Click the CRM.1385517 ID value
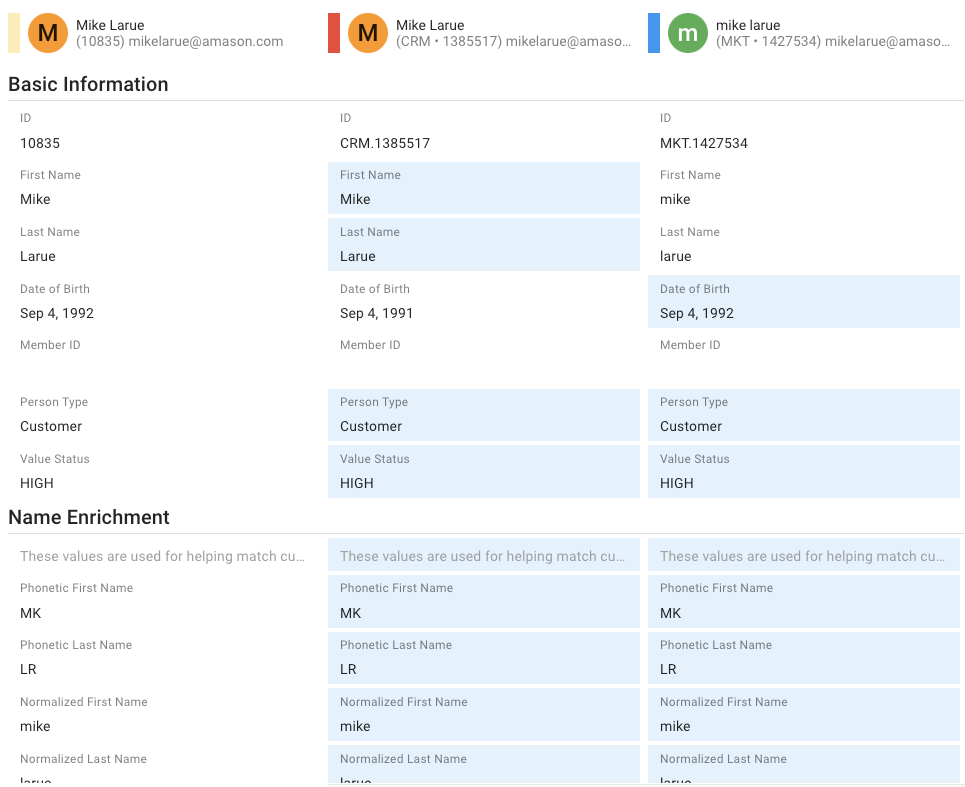Image resolution: width=965 pixels, height=787 pixels. [385, 143]
